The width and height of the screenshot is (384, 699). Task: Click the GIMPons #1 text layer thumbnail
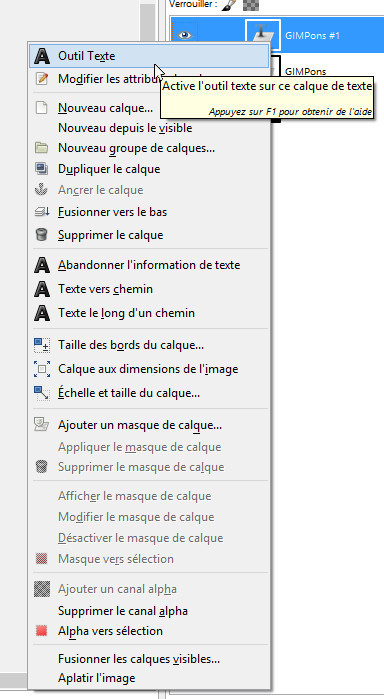coord(263,35)
